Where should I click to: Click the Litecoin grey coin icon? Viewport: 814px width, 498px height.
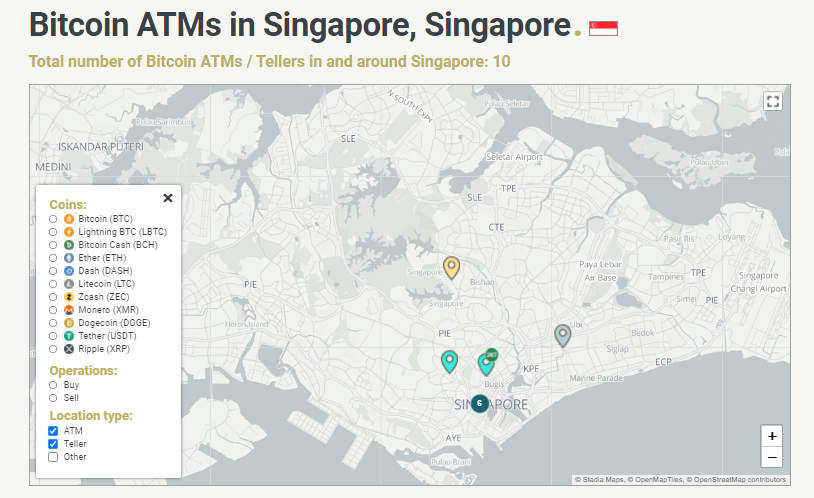tap(69, 284)
